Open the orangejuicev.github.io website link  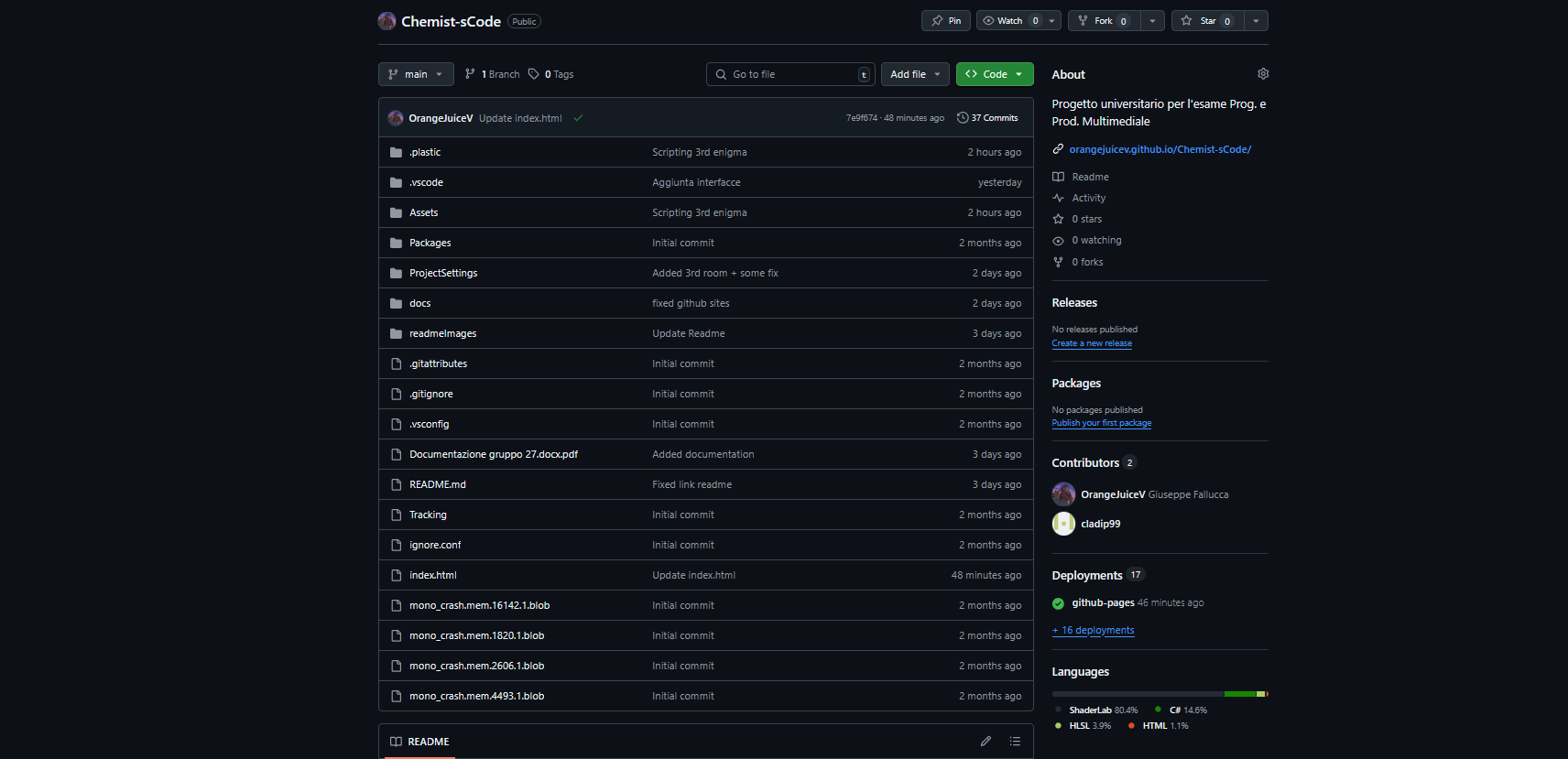coord(1160,149)
